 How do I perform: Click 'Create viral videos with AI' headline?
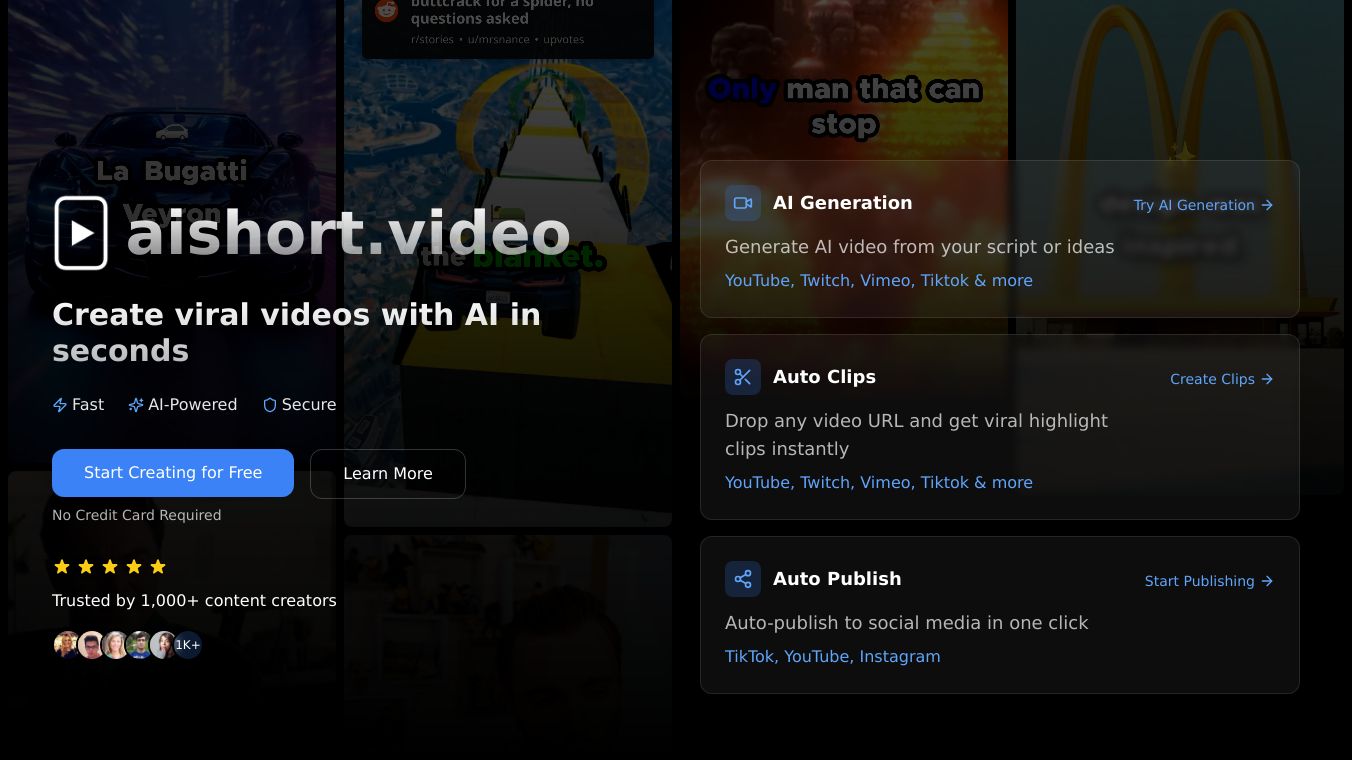pyautogui.click(x=296, y=333)
